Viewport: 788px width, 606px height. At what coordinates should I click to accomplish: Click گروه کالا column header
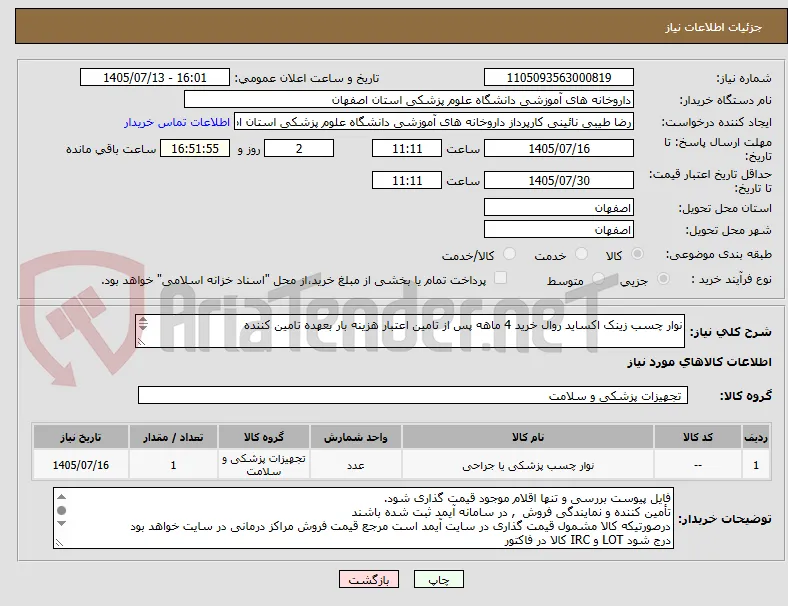[x=264, y=437]
